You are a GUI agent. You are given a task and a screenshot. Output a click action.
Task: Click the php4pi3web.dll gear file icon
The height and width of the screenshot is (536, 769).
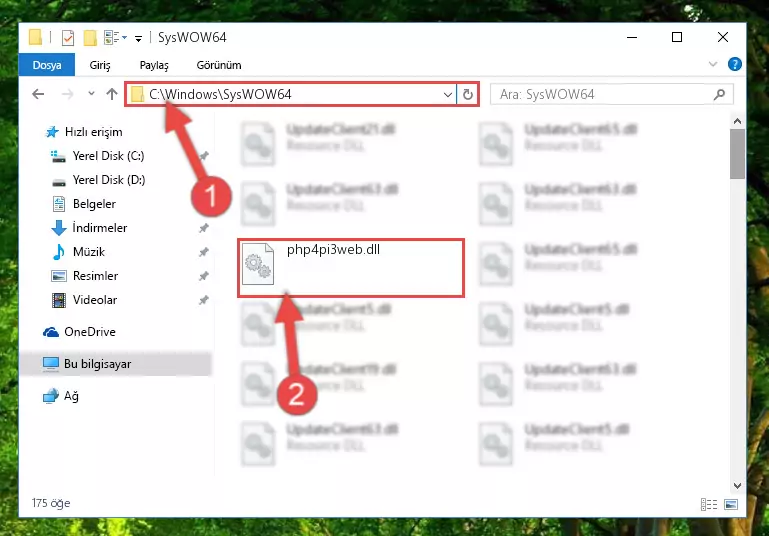coord(258,264)
